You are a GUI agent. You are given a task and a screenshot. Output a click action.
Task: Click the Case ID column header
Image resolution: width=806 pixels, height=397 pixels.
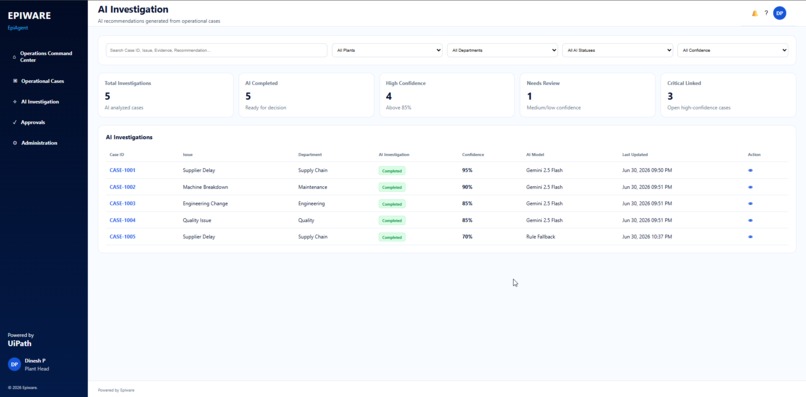(x=117, y=155)
